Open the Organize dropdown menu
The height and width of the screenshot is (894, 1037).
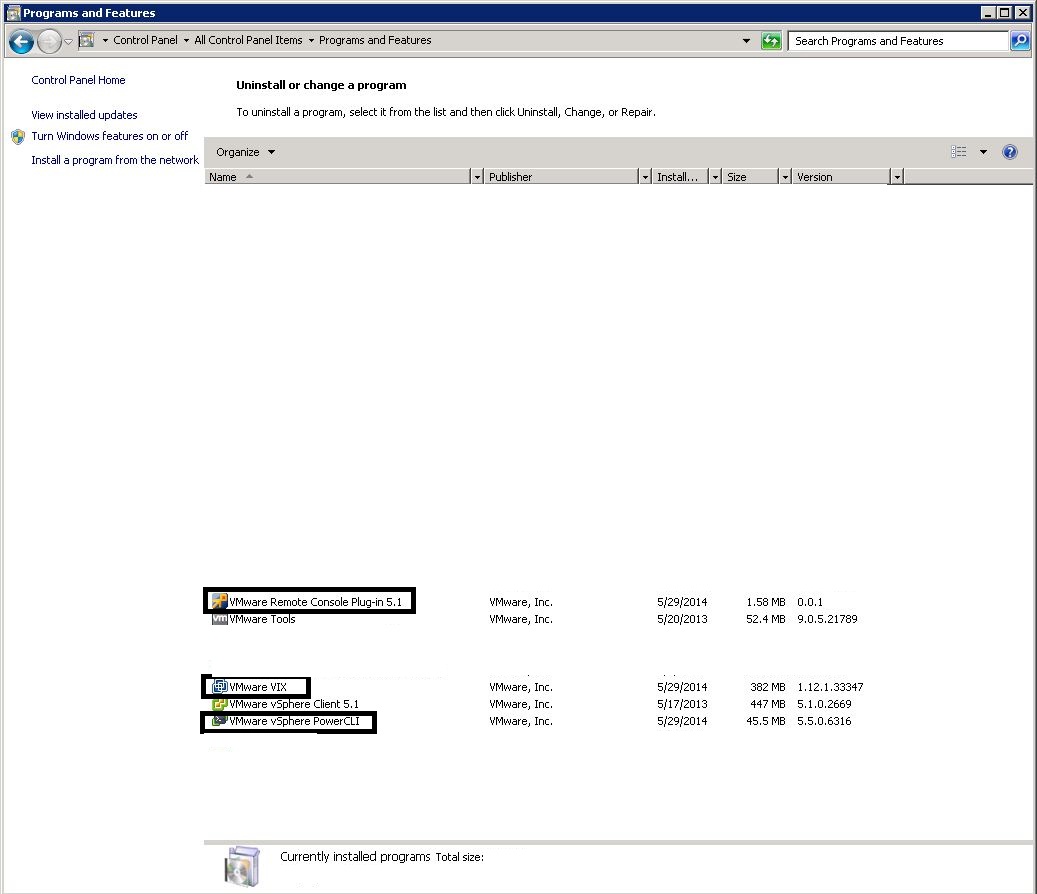coord(245,152)
